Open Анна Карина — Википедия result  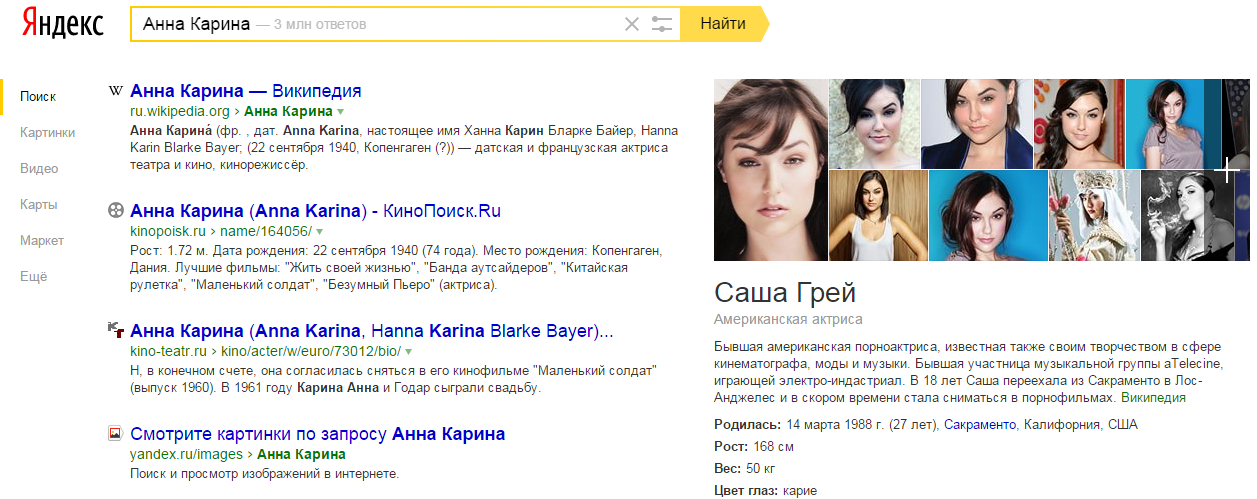point(246,91)
